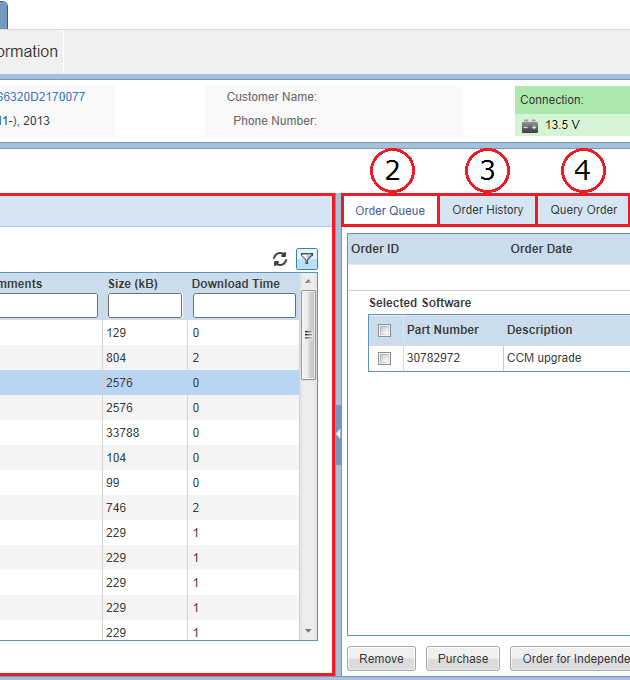This screenshot has height=680, width=630.
Task: Click the refresh icon above the software list
Action: [x=280, y=259]
